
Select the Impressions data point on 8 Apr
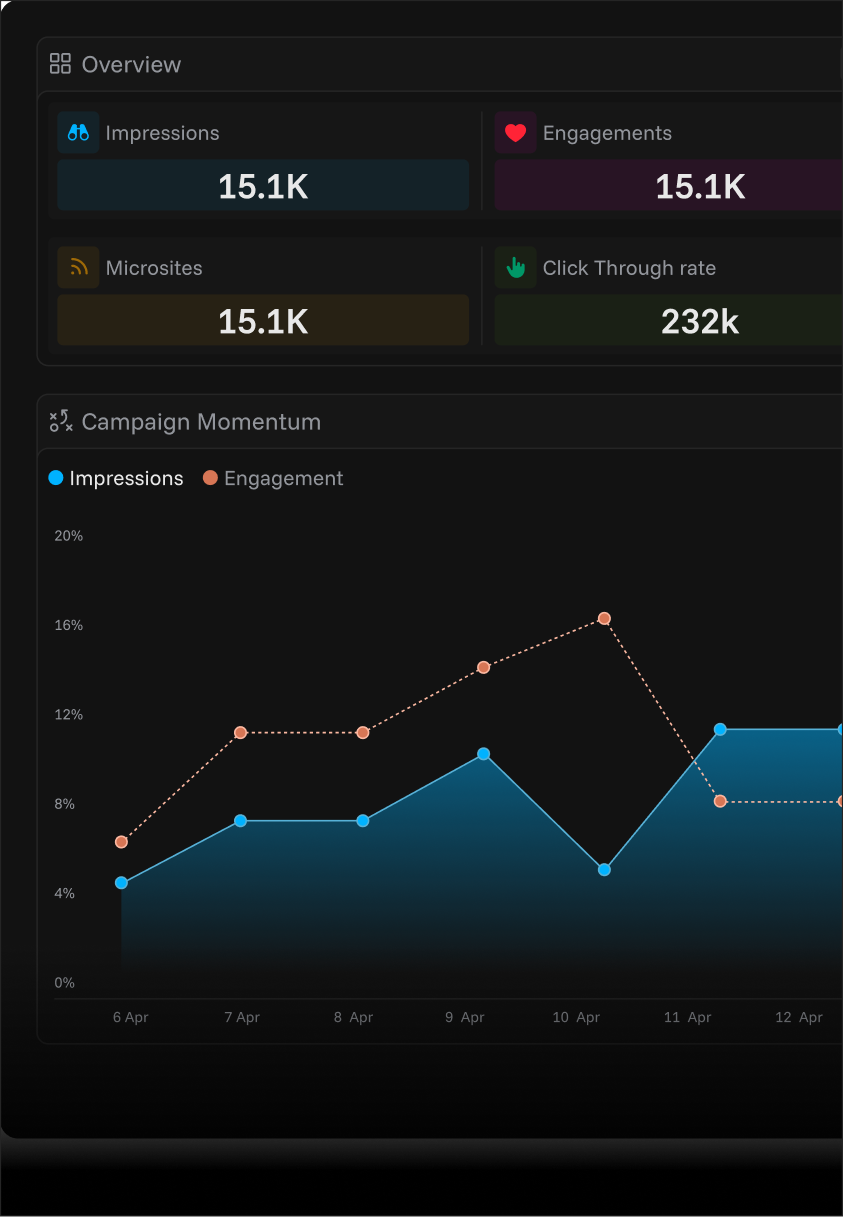363,821
